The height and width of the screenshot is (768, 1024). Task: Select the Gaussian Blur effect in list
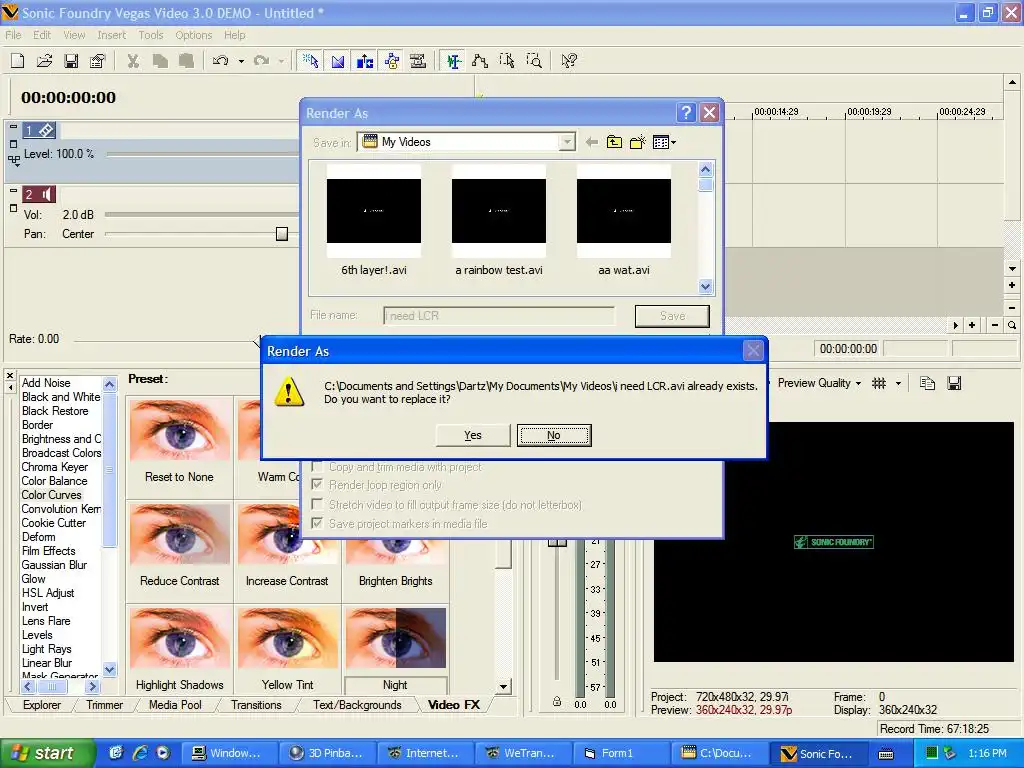tap(54, 565)
